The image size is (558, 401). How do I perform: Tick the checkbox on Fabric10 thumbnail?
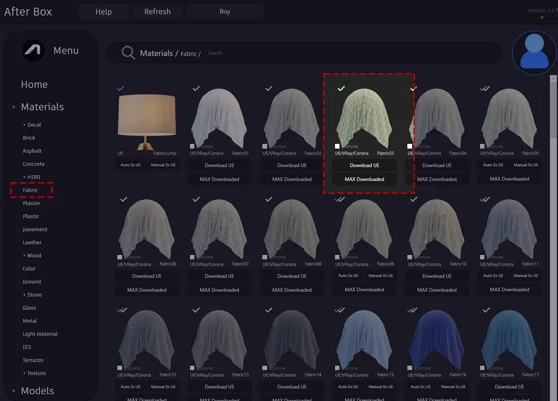(x=410, y=257)
